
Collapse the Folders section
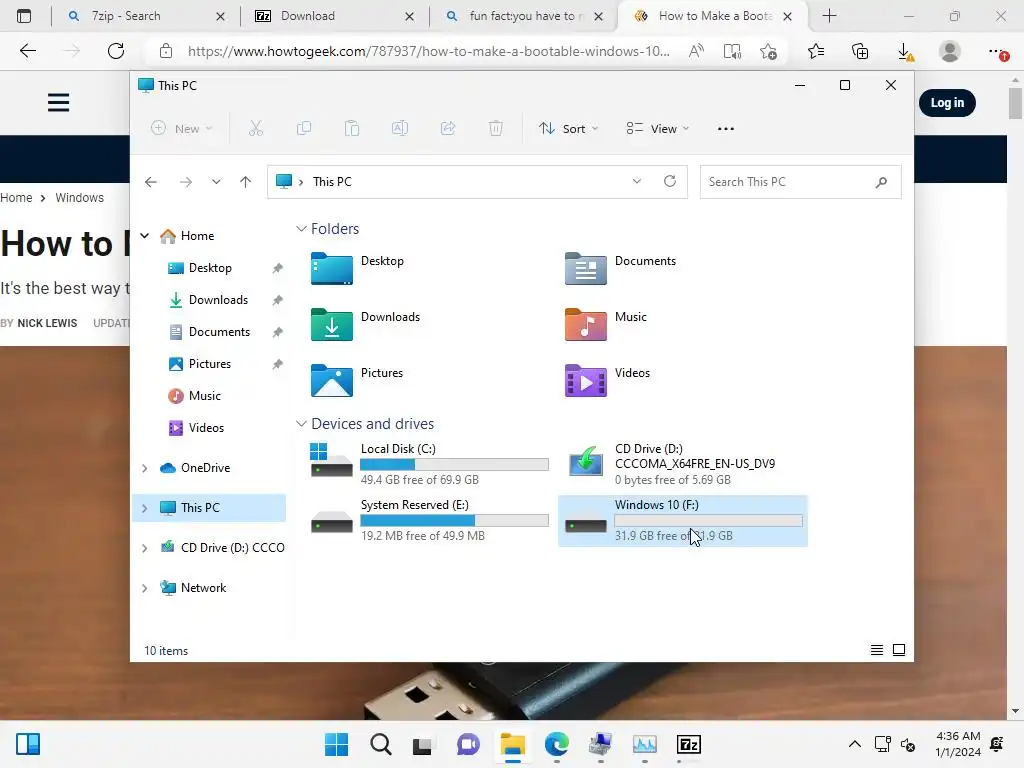(301, 229)
